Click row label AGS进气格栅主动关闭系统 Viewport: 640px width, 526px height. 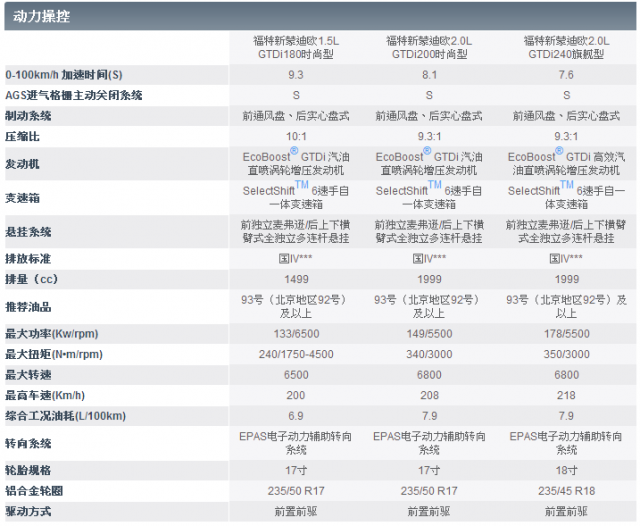73,95
